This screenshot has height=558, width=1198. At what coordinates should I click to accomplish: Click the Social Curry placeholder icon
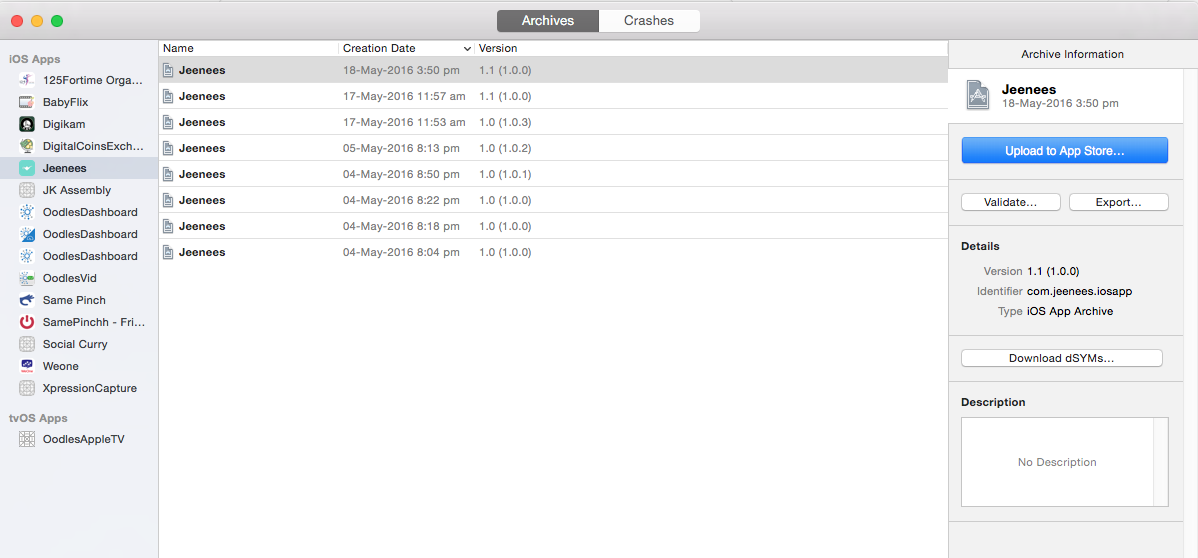coord(27,344)
